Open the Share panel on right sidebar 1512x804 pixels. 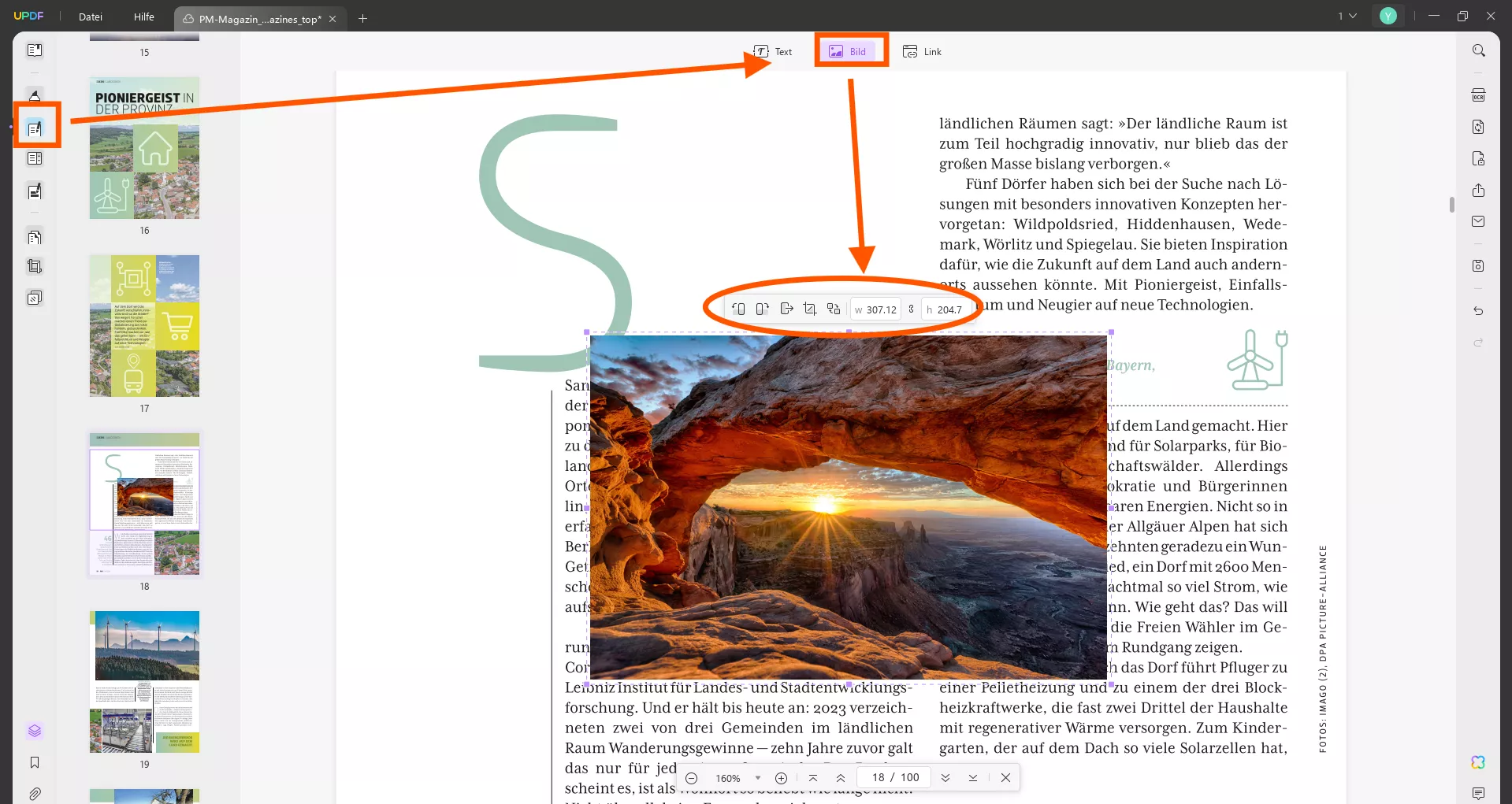(1478, 190)
